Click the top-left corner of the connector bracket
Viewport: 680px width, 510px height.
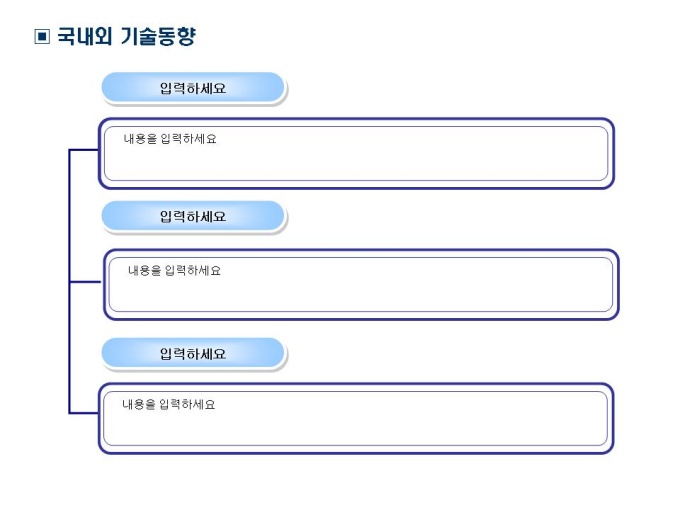pyautogui.click(x=69, y=150)
